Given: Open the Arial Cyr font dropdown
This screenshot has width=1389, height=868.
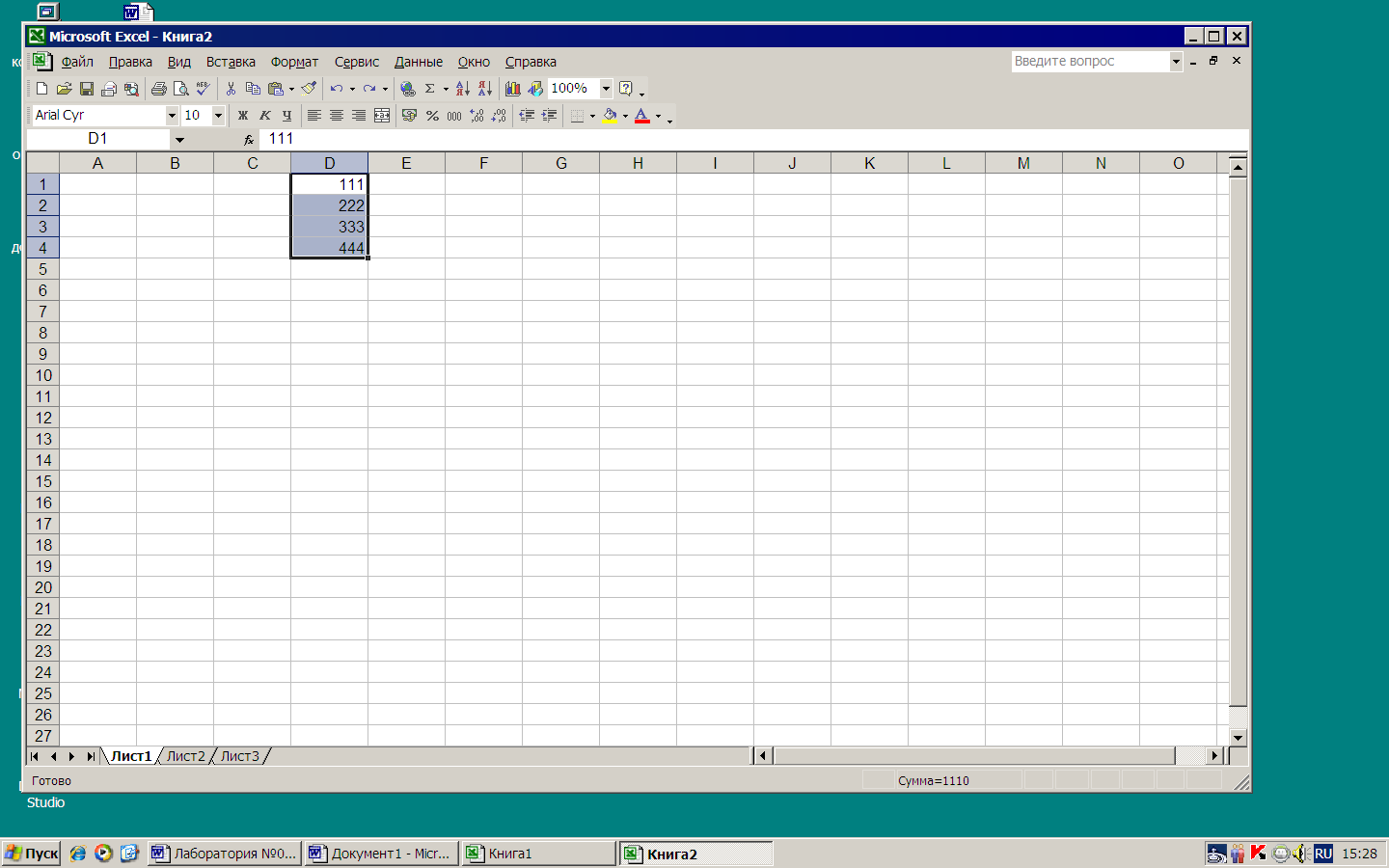Looking at the screenshot, I should click(x=172, y=116).
